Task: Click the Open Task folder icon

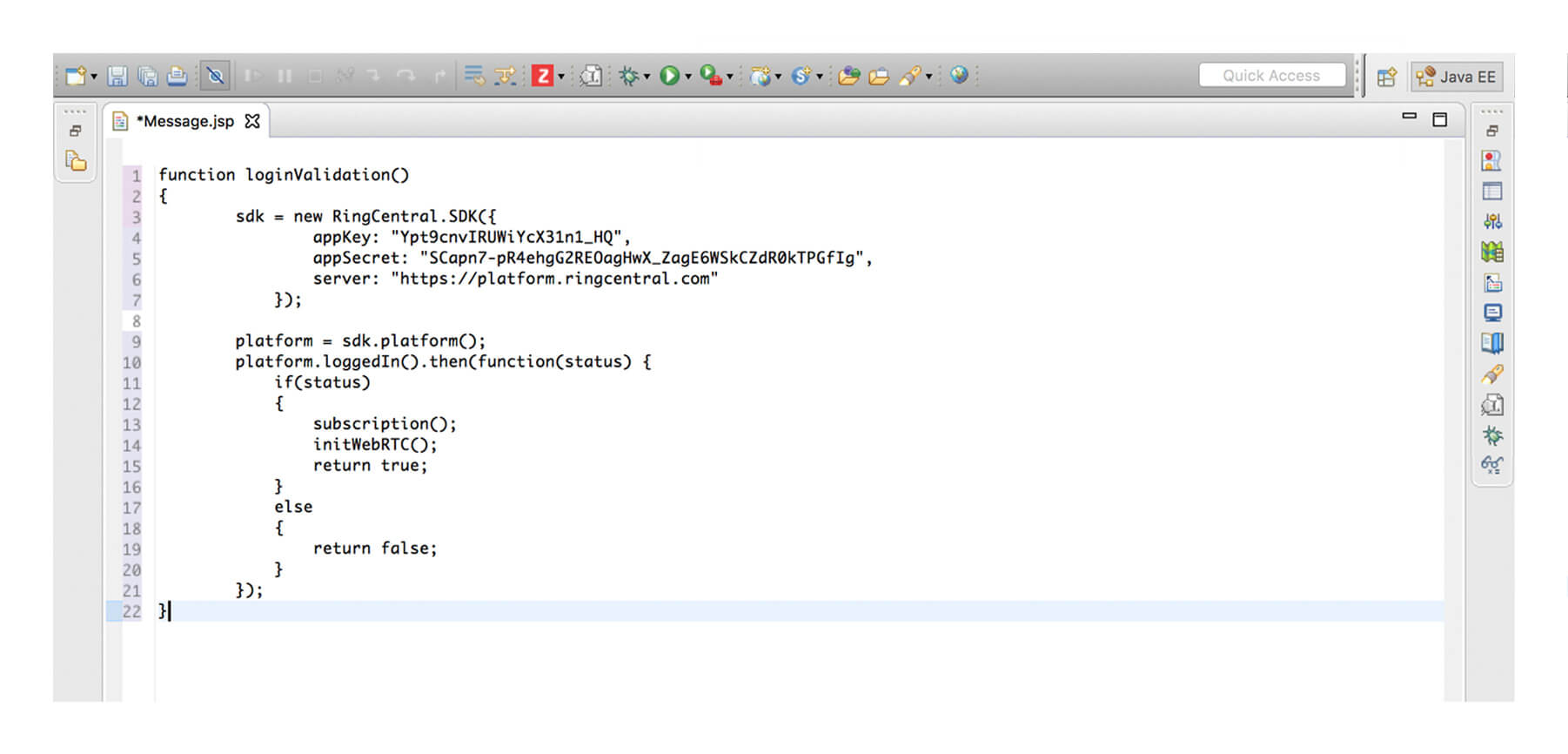Action: 879,77
